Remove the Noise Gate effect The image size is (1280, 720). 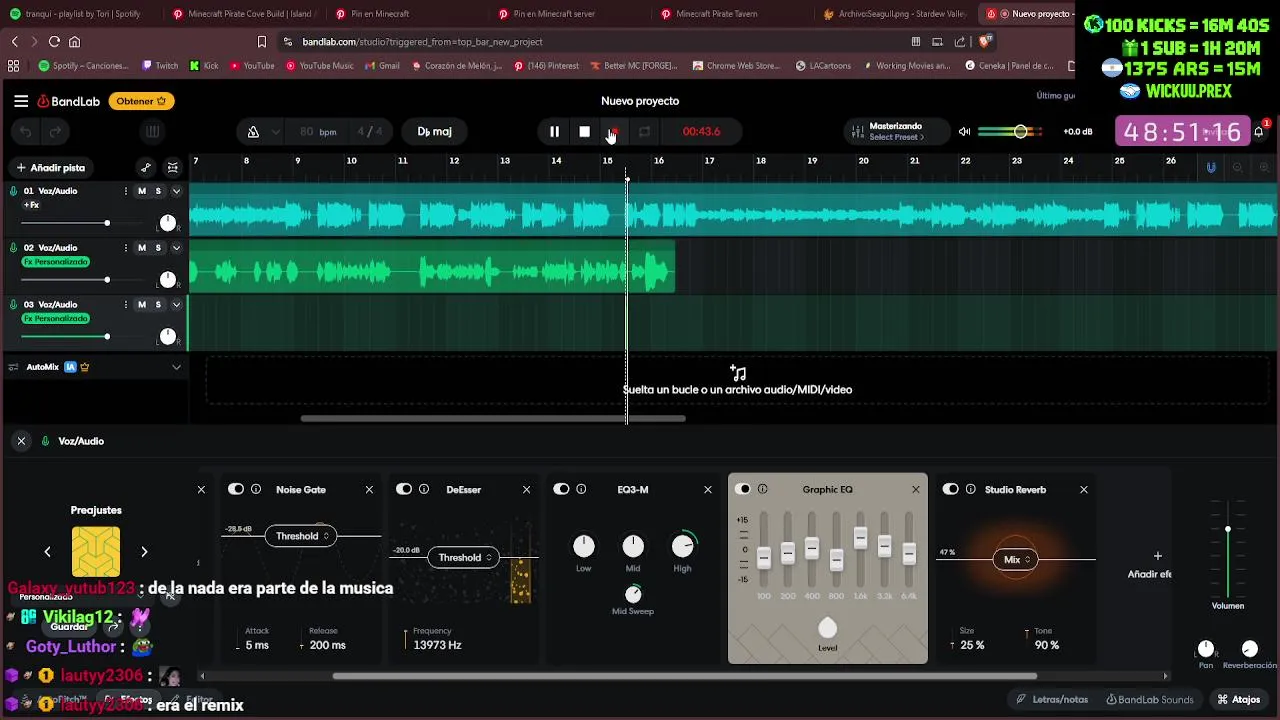(x=369, y=490)
